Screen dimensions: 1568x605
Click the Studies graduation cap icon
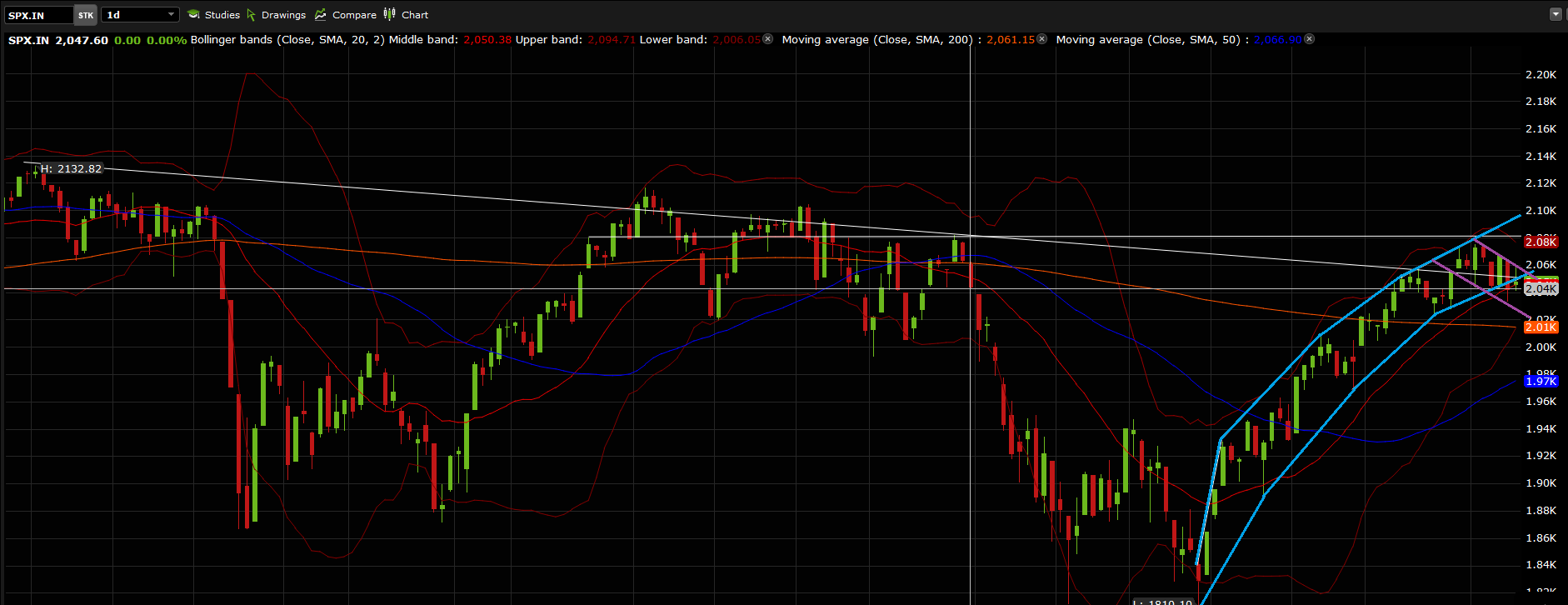[193, 15]
